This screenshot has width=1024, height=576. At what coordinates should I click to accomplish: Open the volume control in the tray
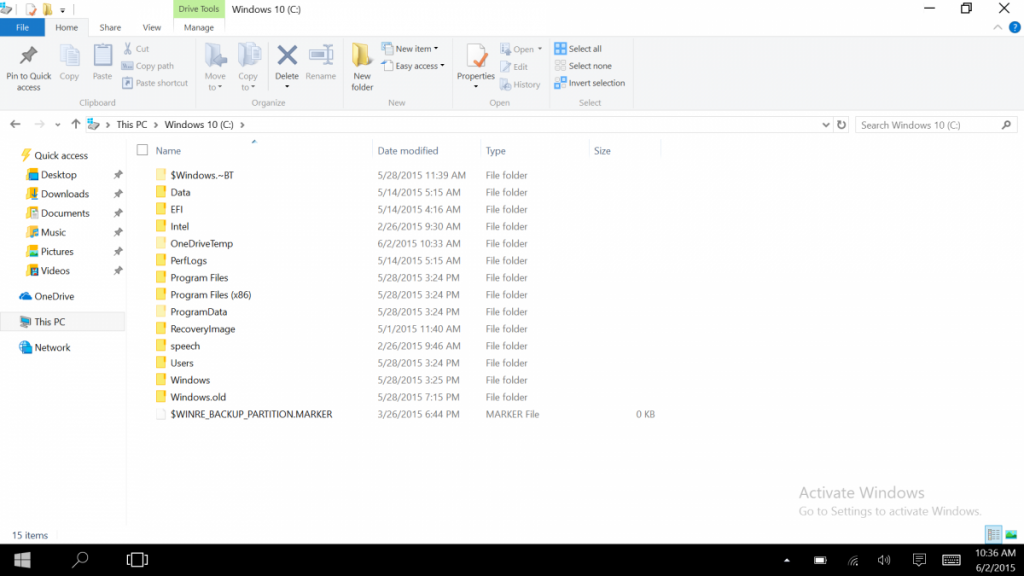[x=884, y=560]
